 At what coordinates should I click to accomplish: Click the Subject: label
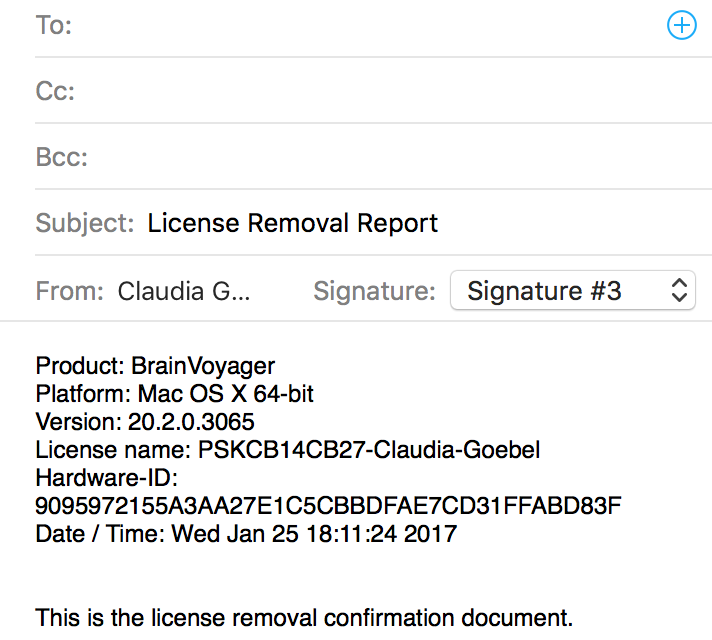pos(85,223)
